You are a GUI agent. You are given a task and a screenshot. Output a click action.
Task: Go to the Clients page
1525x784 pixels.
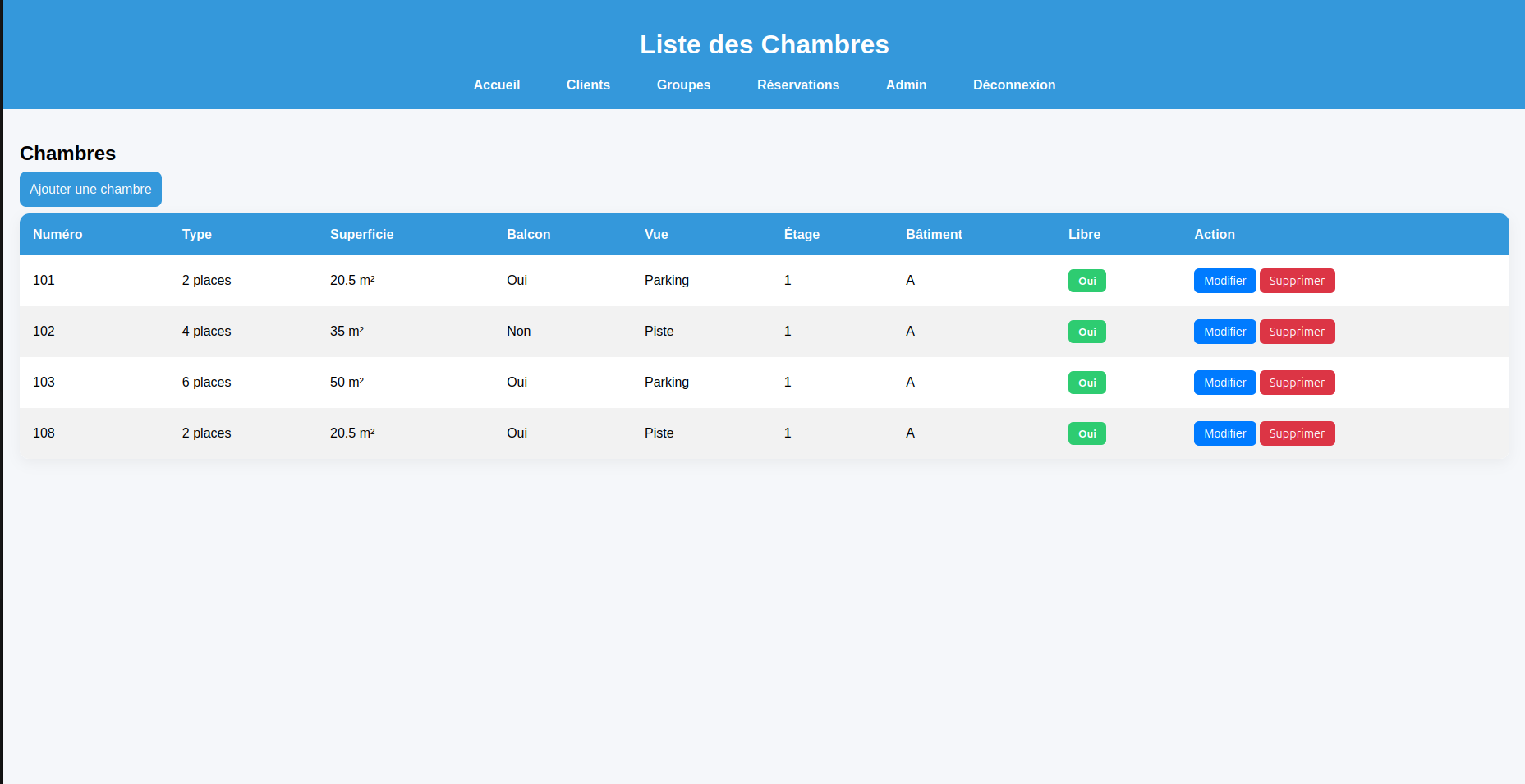tap(588, 85)
